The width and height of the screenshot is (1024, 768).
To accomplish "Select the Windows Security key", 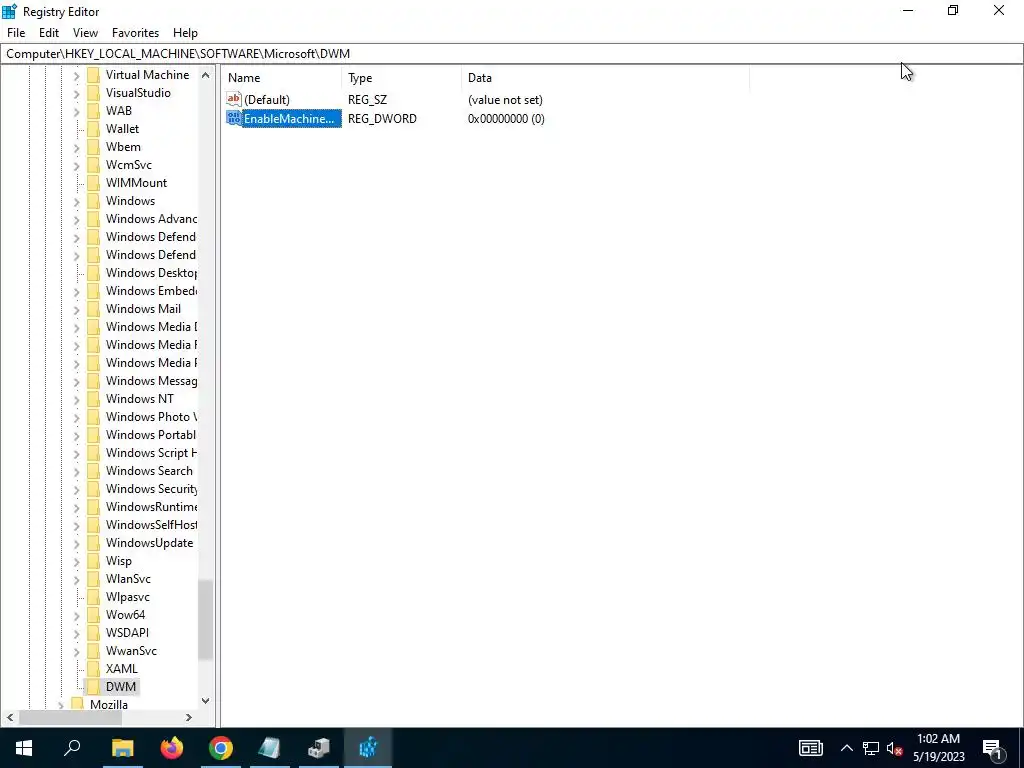I will pos(151,488).
